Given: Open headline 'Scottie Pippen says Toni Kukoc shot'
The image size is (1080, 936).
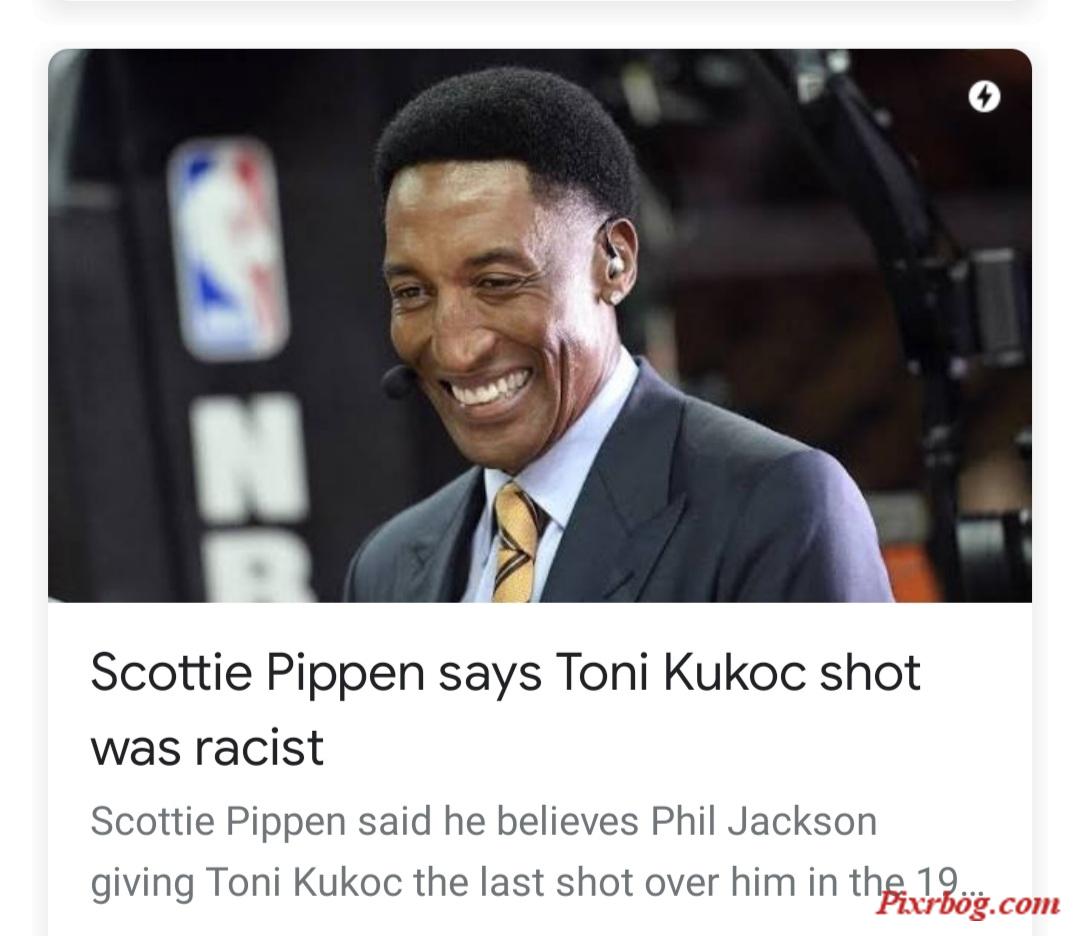Looking at the screenshot, I should coord(505,673).
